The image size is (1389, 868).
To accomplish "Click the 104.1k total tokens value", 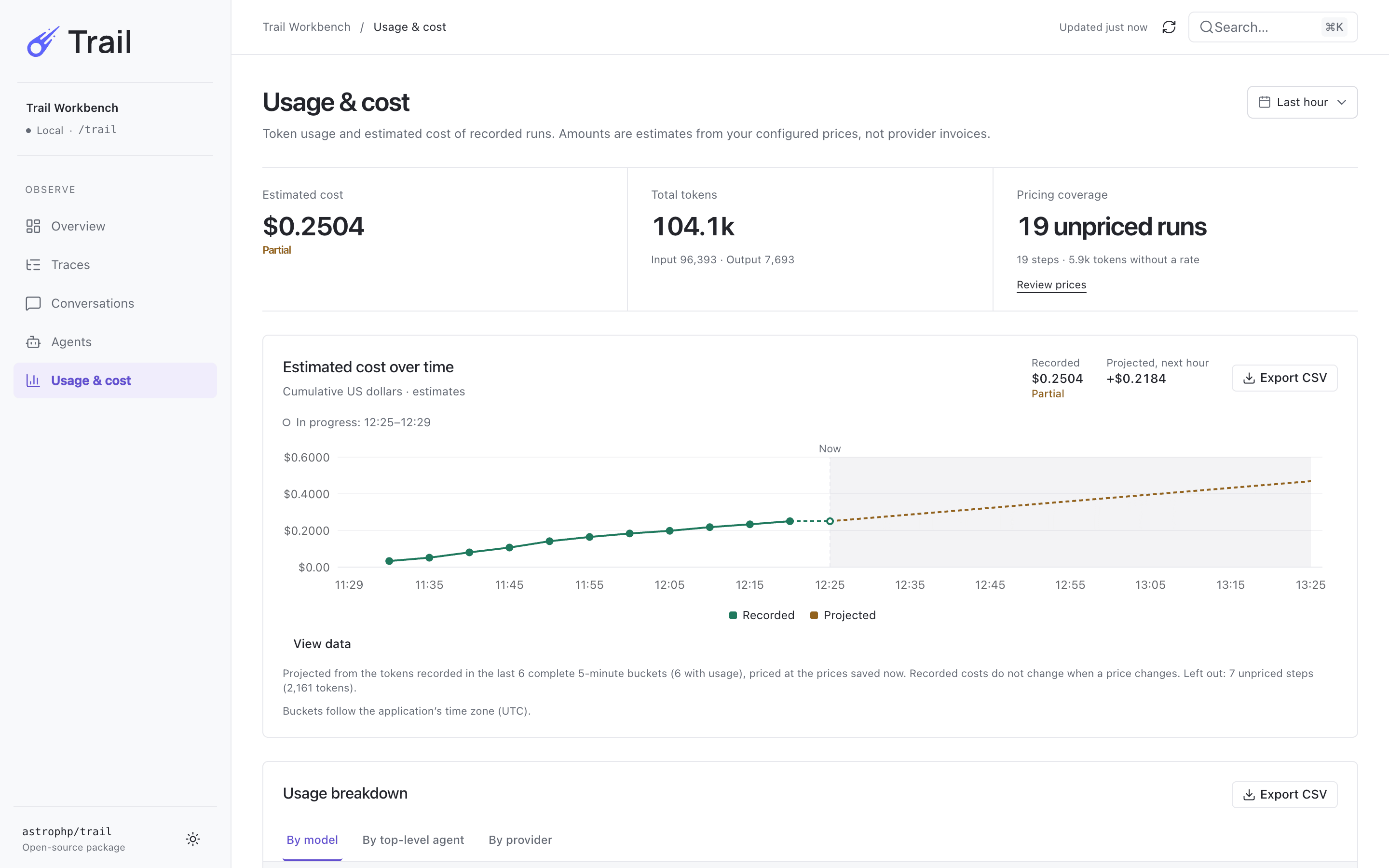I will pos(694,226).
